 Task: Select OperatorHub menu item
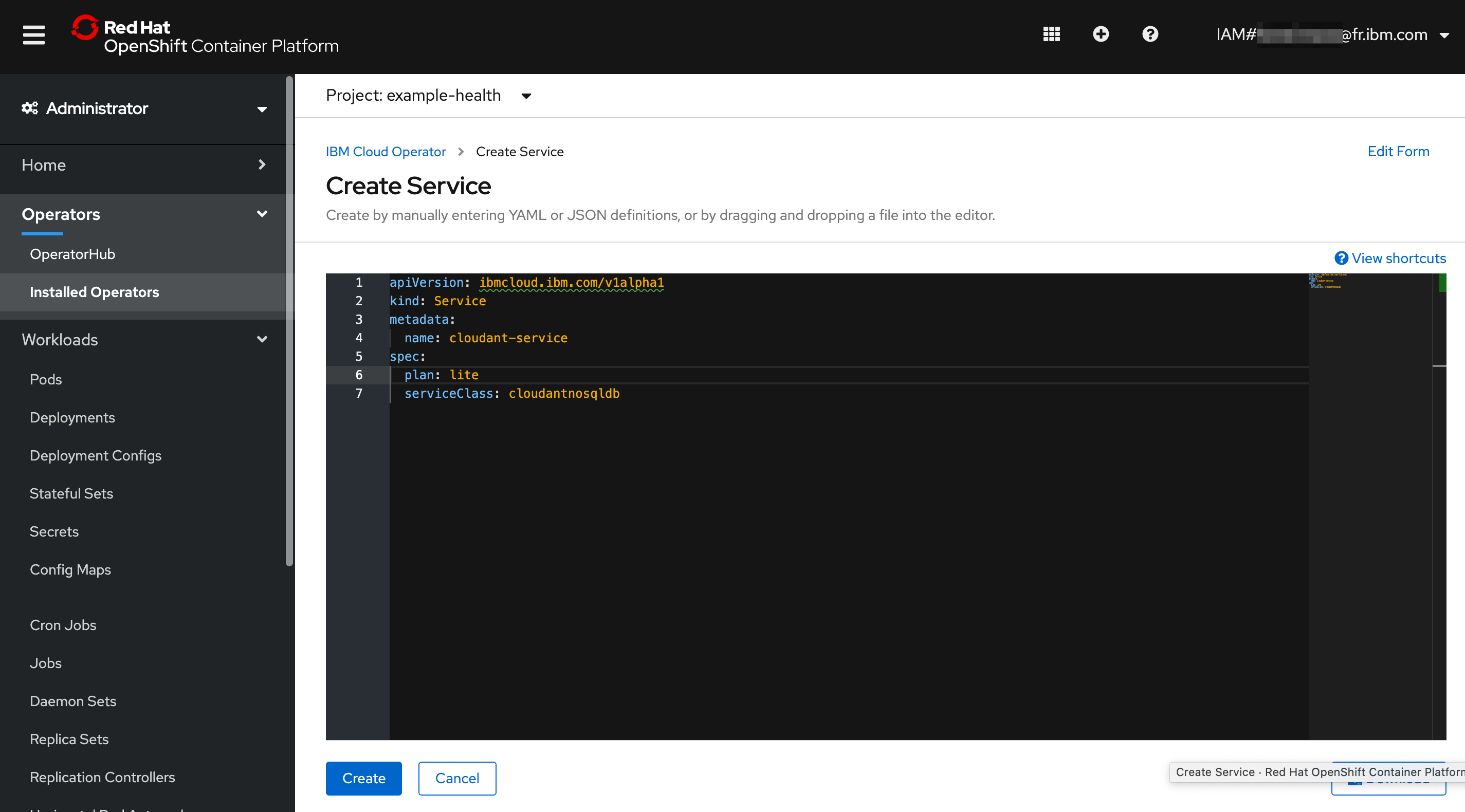[73, 253]
